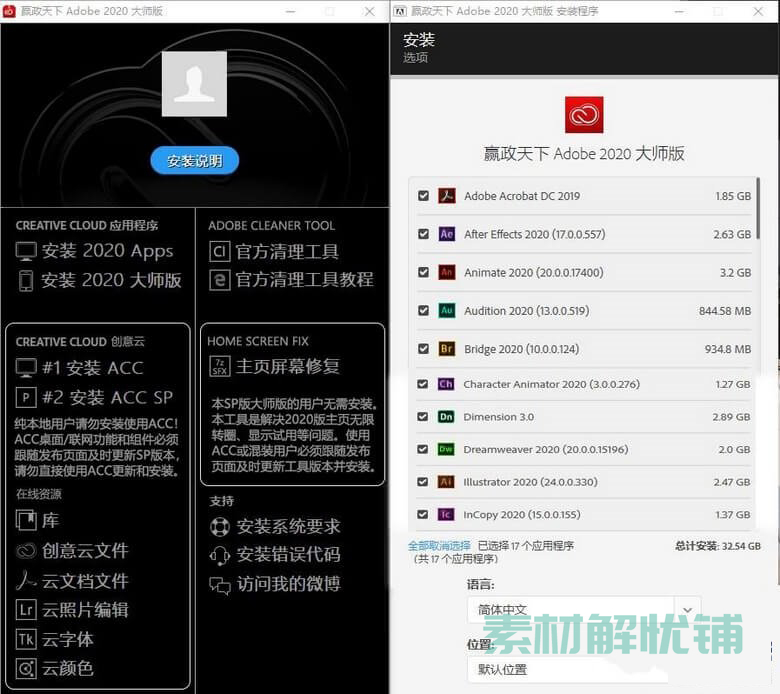The width and height of the screenshot is (780, 694).
Task: Click headset icon beside 安装错误代码
Action: coord(219,555)
